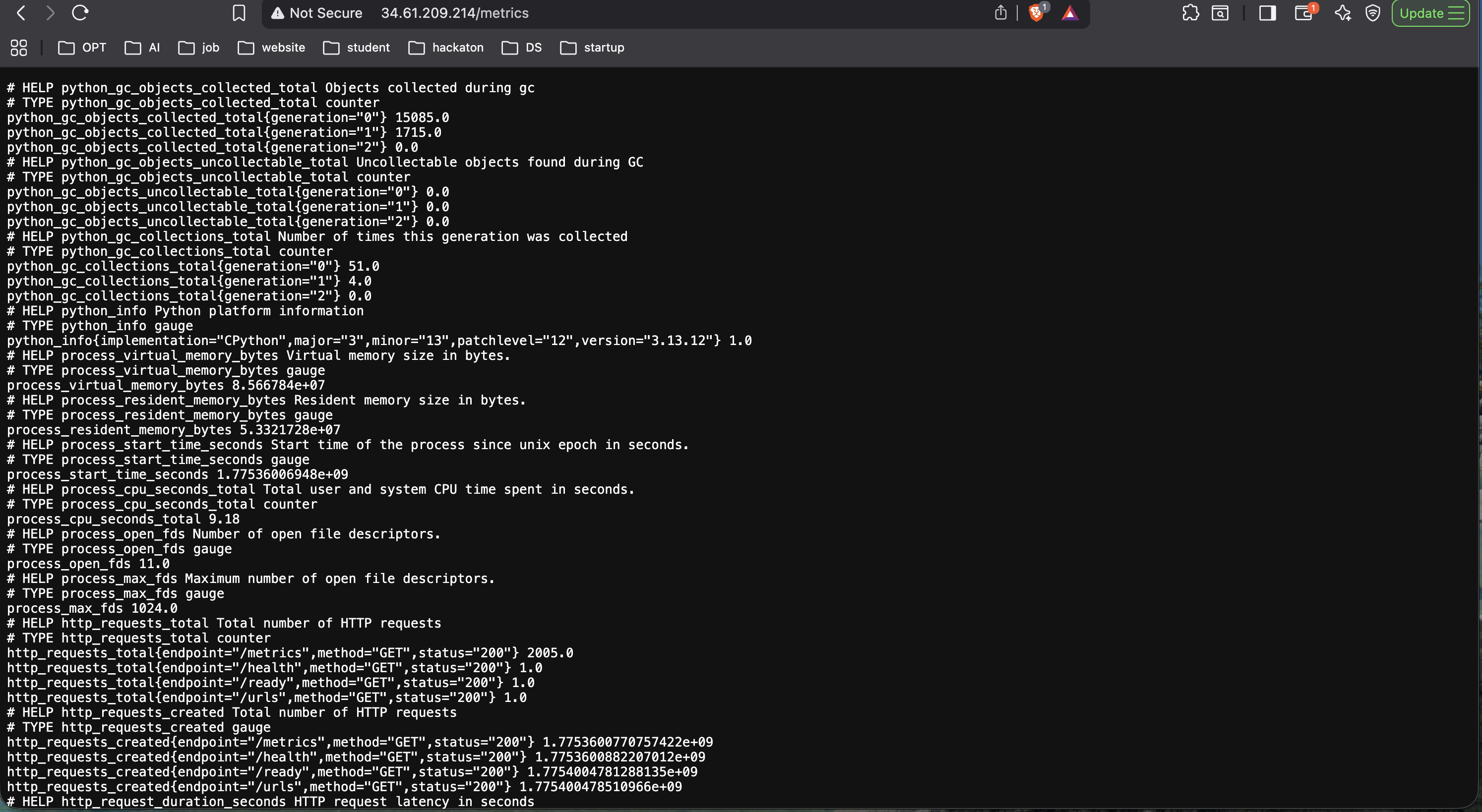Click the Share page icon
Image resolution: width=1482 pixels, height=812 pixels.
(1000, 13)
